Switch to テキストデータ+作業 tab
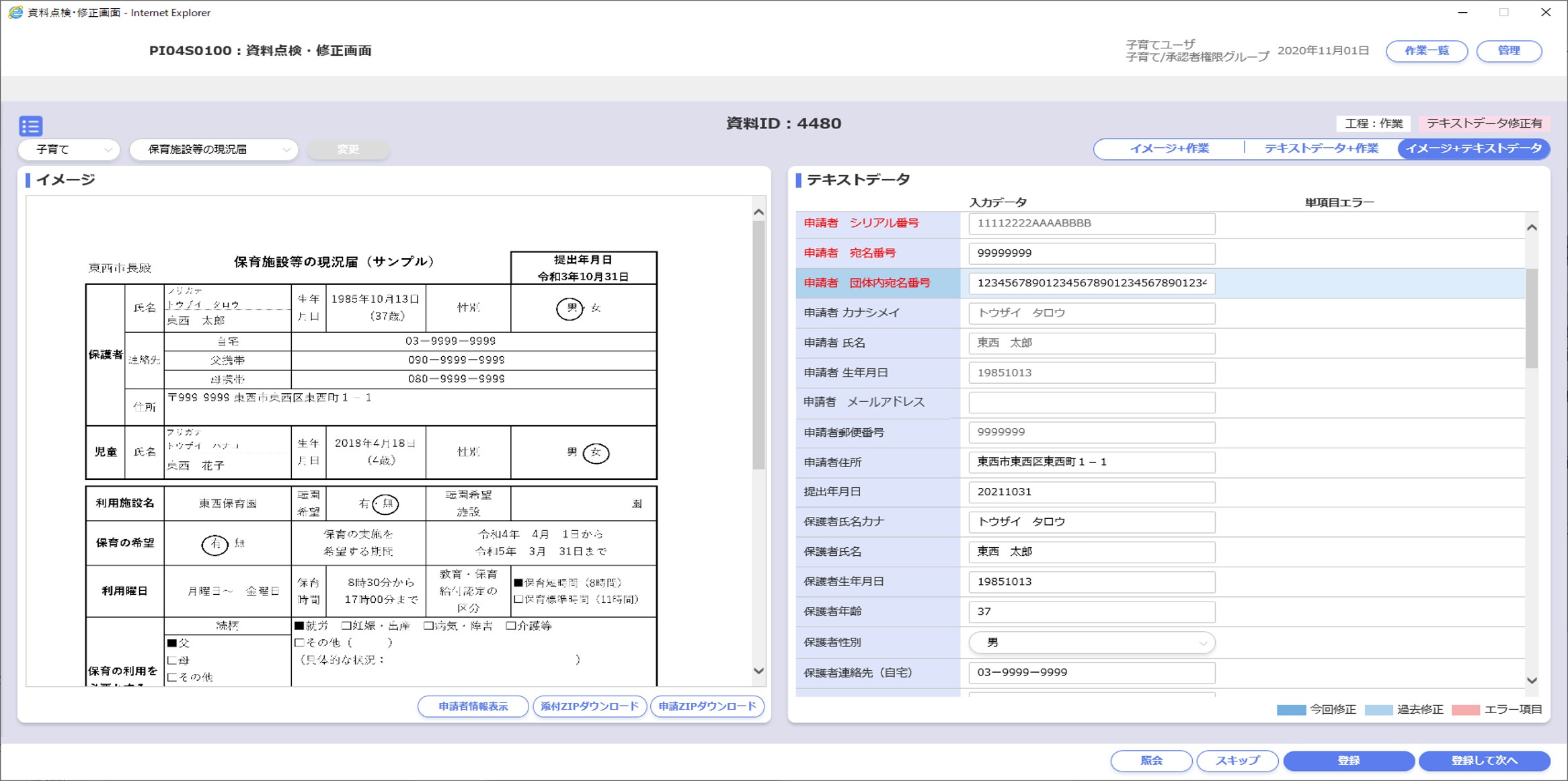1568x781 pixels. (x=1321, y=149)
